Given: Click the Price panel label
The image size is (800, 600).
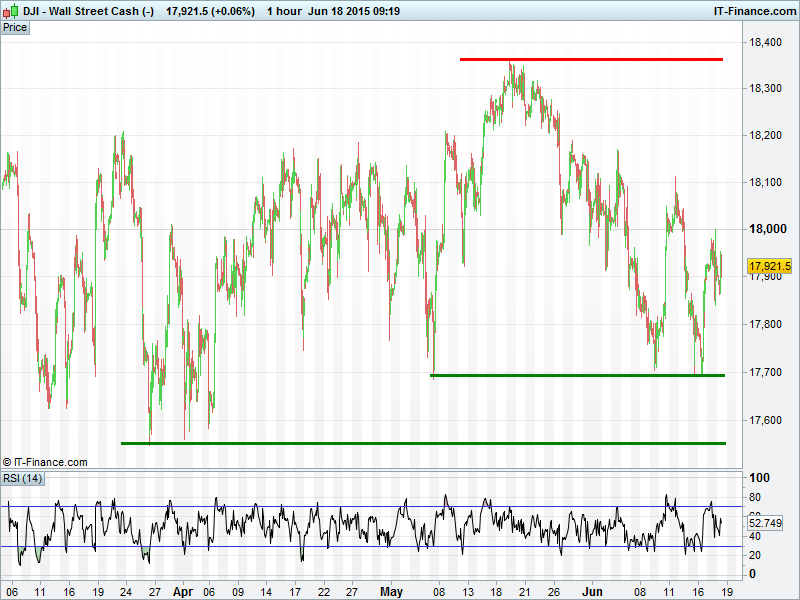Looking at the screenshot, I should (15, 27).
